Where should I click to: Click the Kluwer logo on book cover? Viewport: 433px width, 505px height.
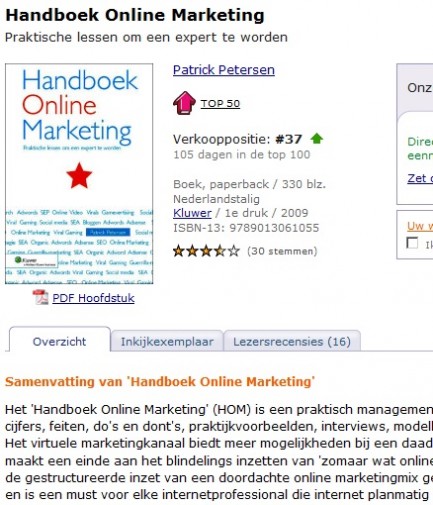point(32,261)
